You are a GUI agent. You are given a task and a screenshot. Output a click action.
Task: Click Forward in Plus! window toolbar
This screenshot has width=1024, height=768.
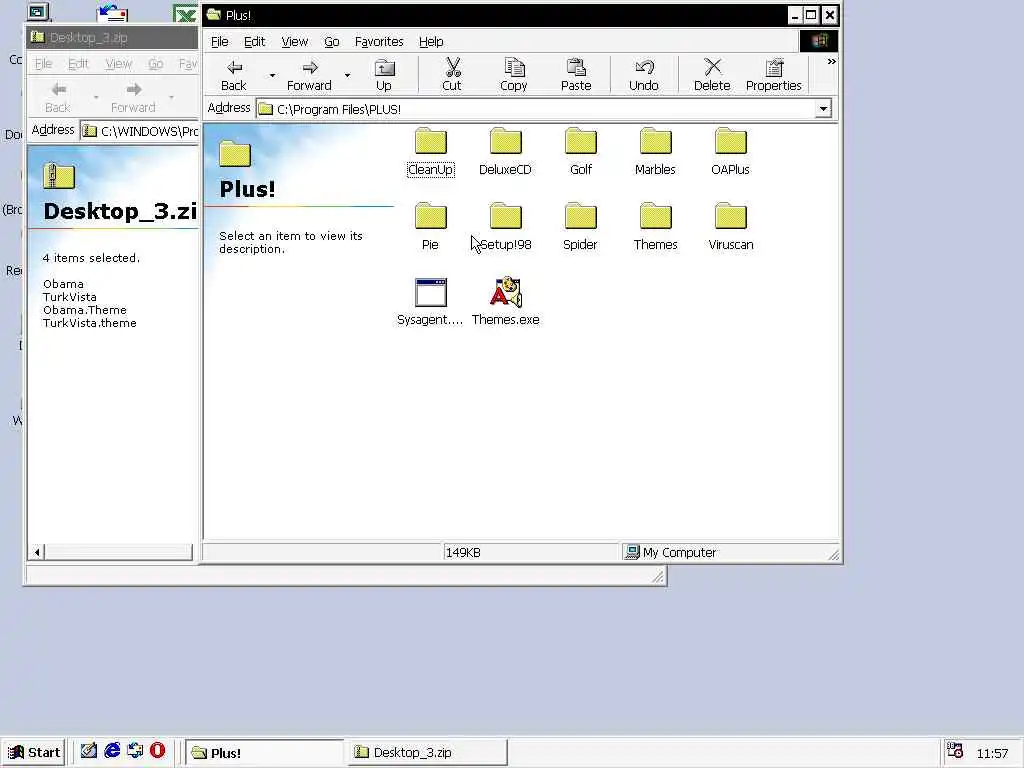click(x=310, y=75)
